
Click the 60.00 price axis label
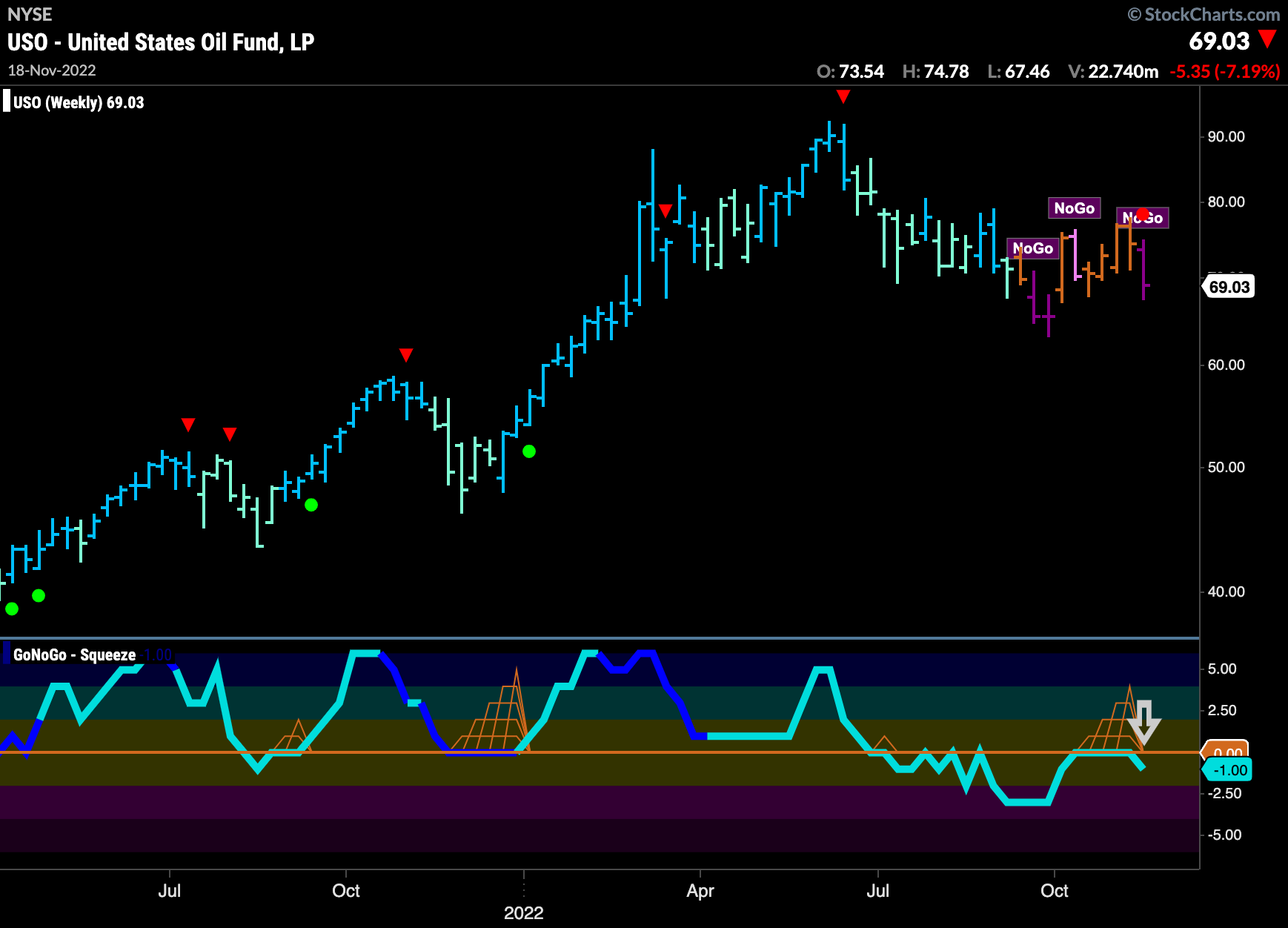[x=1226, y=365]
